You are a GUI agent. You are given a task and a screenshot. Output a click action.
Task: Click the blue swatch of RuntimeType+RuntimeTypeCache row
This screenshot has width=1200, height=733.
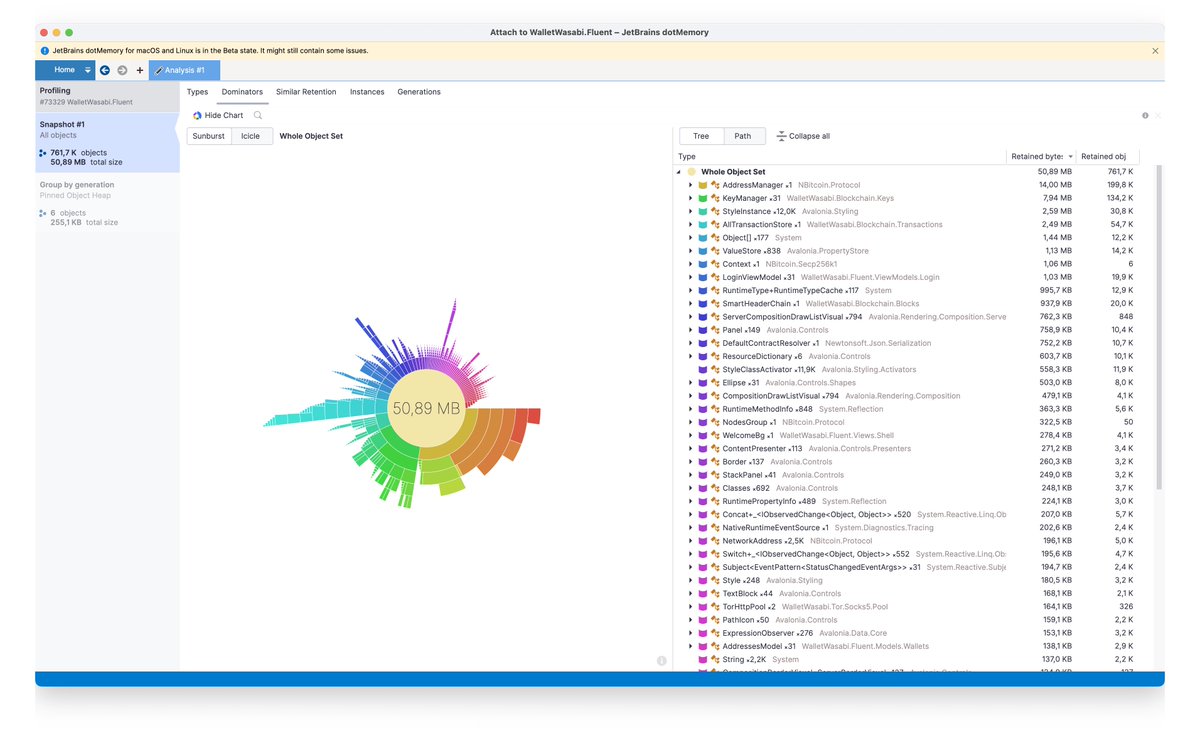703,291
